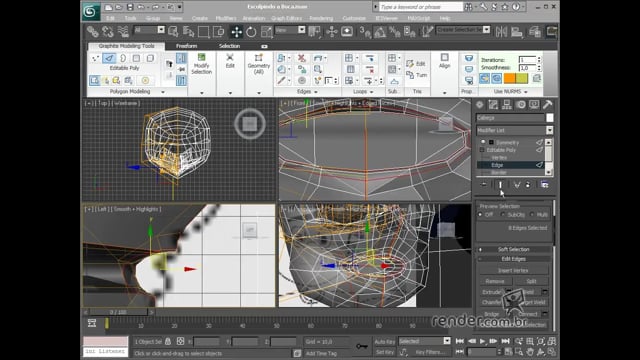Click Show End Result toggle below stack
This screenshot has width=640, height=360.
500,184
